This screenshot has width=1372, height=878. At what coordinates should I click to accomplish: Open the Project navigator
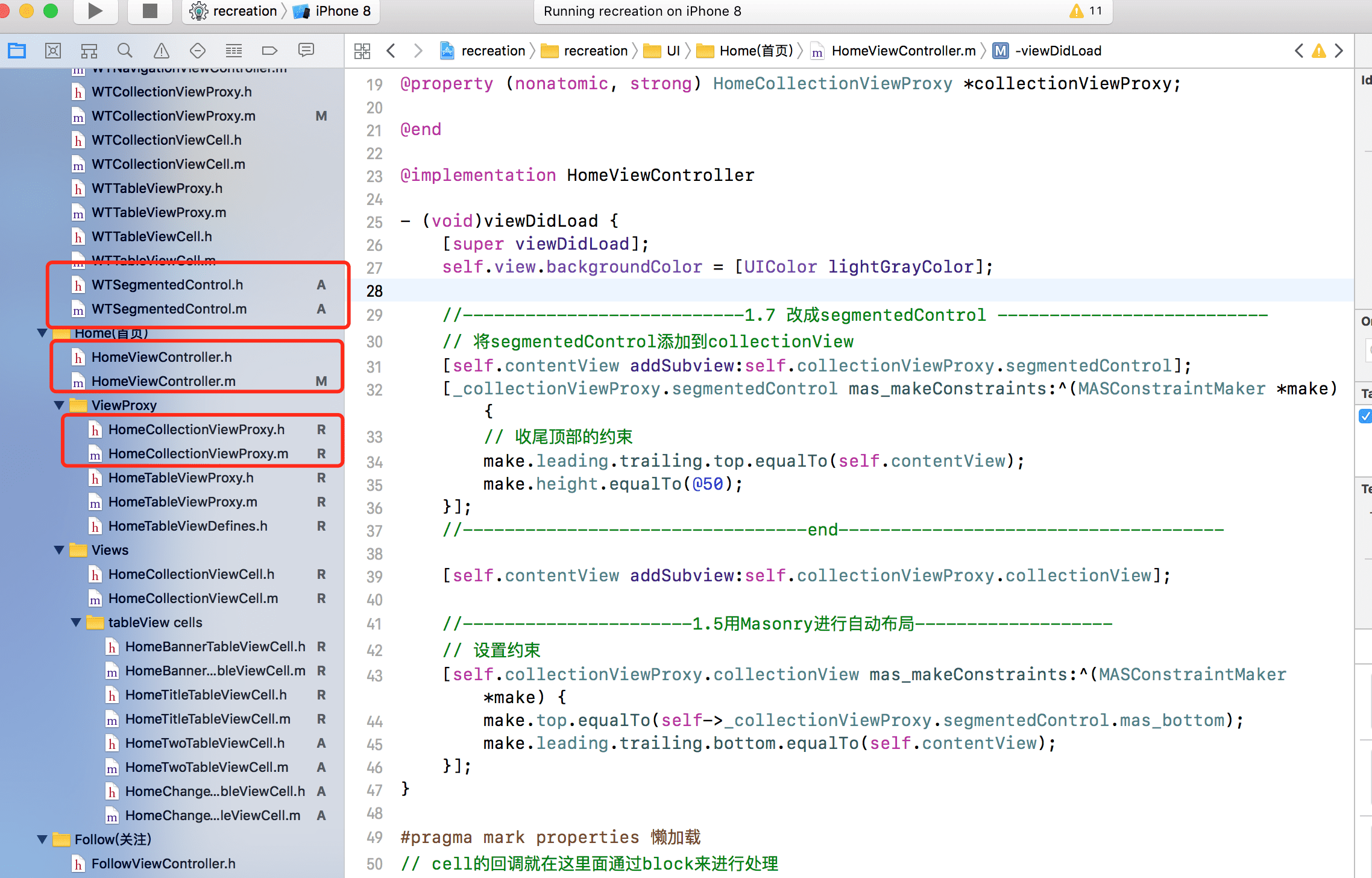(x=17, y=51)
